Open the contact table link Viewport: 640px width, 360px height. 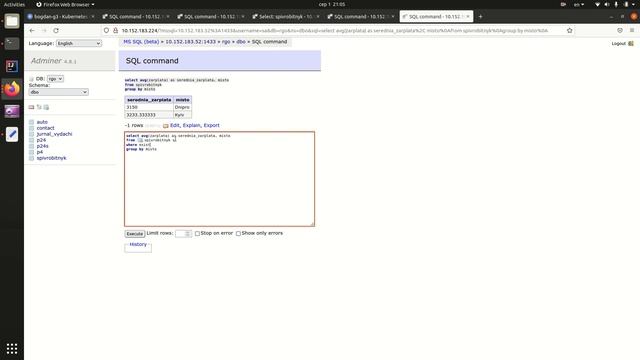[45, 128]
